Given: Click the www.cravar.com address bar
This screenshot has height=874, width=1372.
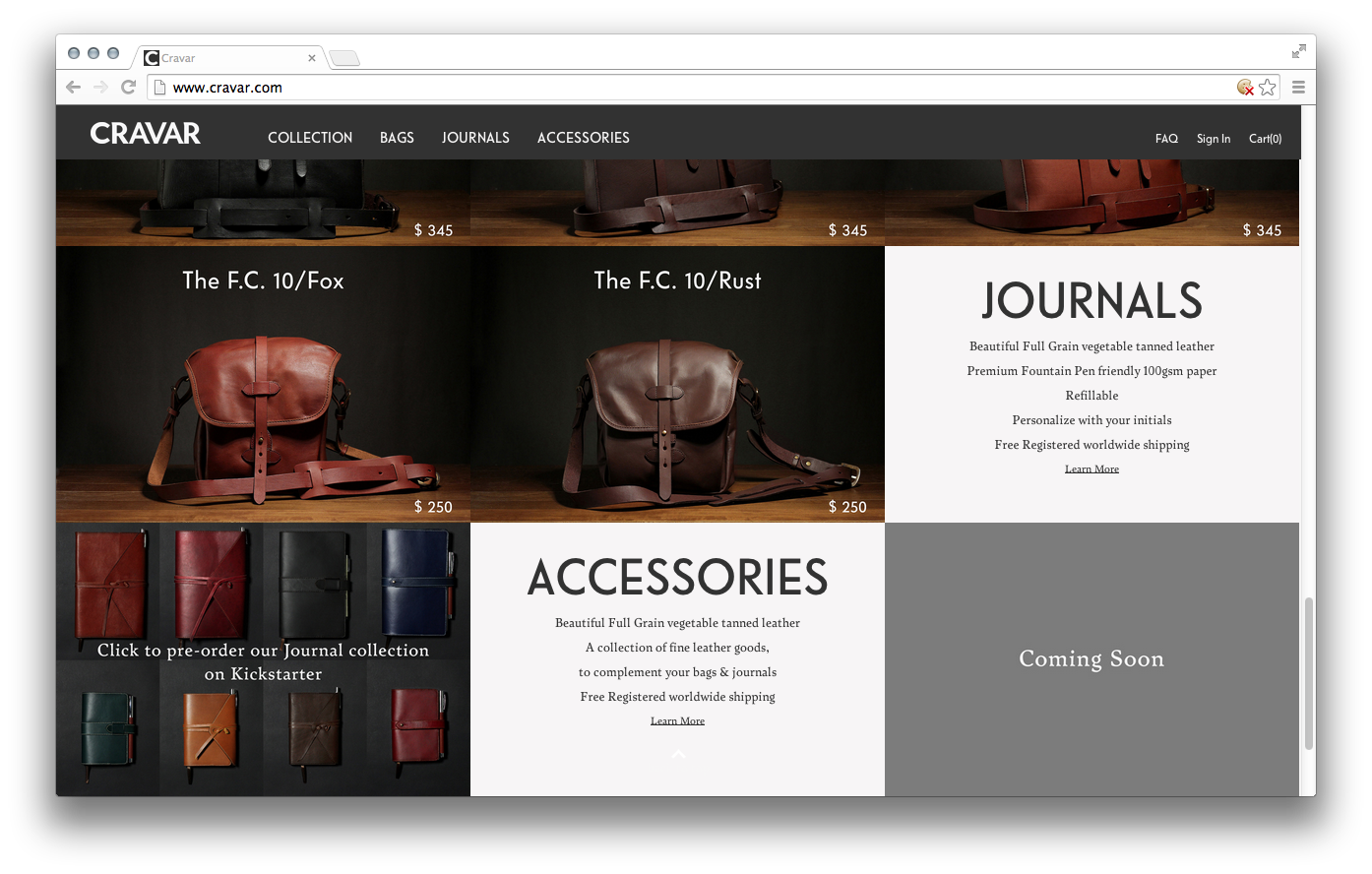Looking at the screenshot, I should [689, 88].
